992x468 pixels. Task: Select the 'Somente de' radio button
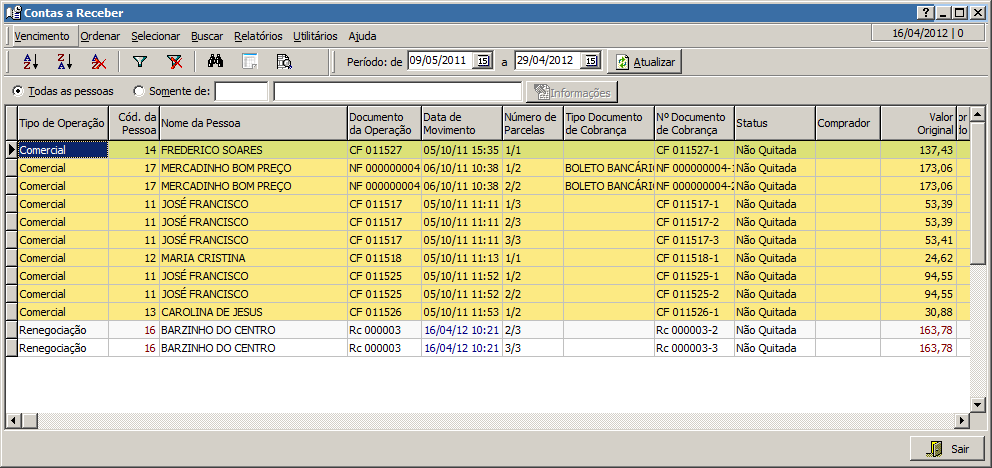(139, 91)
